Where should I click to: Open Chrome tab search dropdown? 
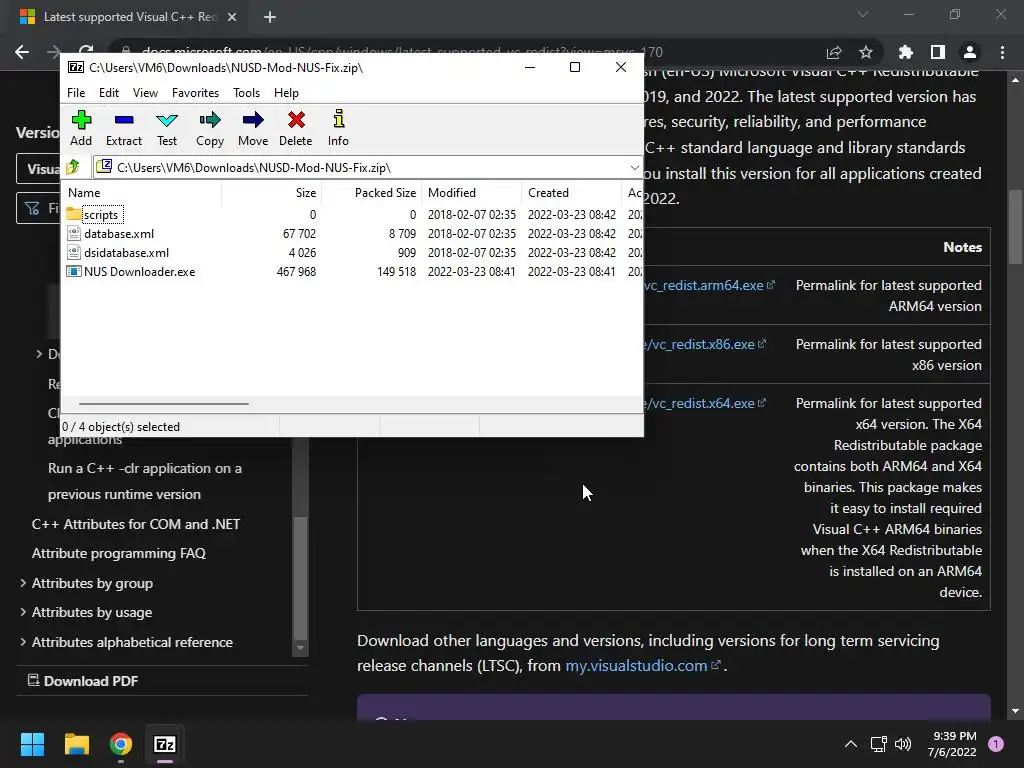[863, 14]
